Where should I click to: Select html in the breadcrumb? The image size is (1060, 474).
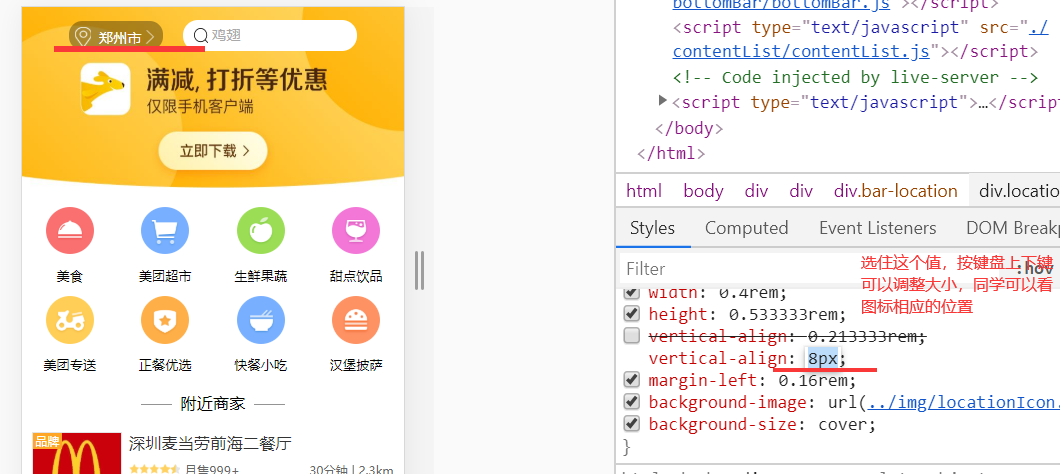[x=644, y=191]
